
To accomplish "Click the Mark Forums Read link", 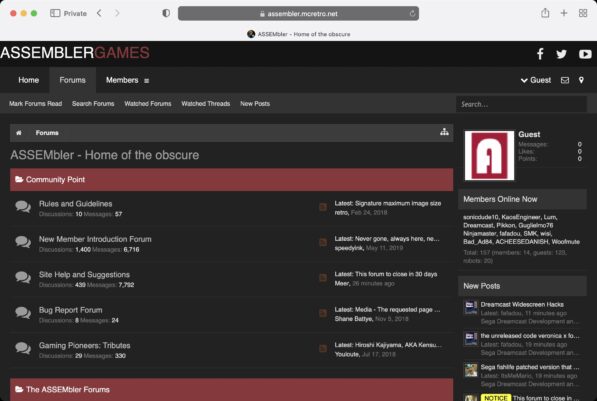I will click(35, 104).
